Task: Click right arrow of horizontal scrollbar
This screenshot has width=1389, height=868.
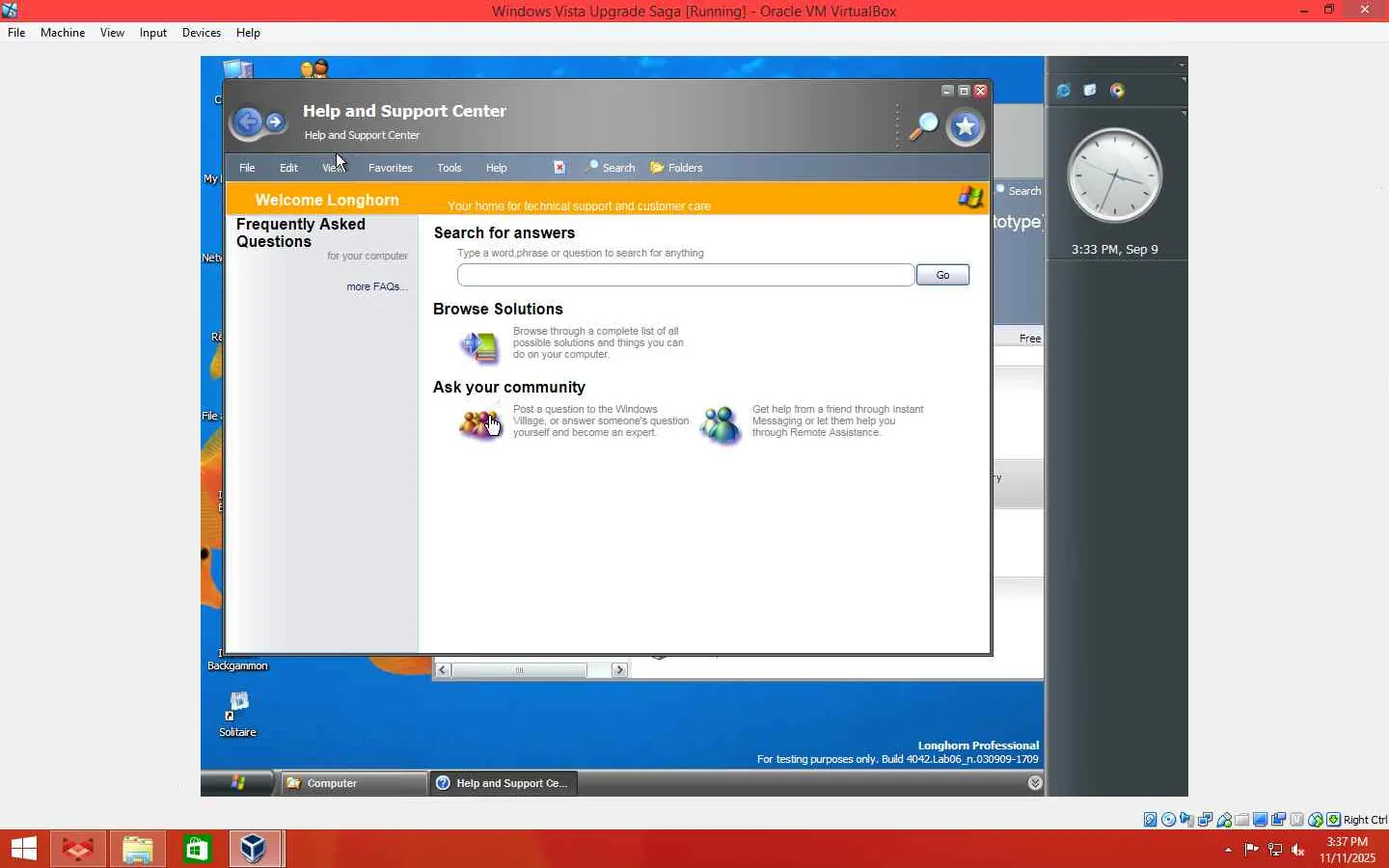Action: click(620, 670)
